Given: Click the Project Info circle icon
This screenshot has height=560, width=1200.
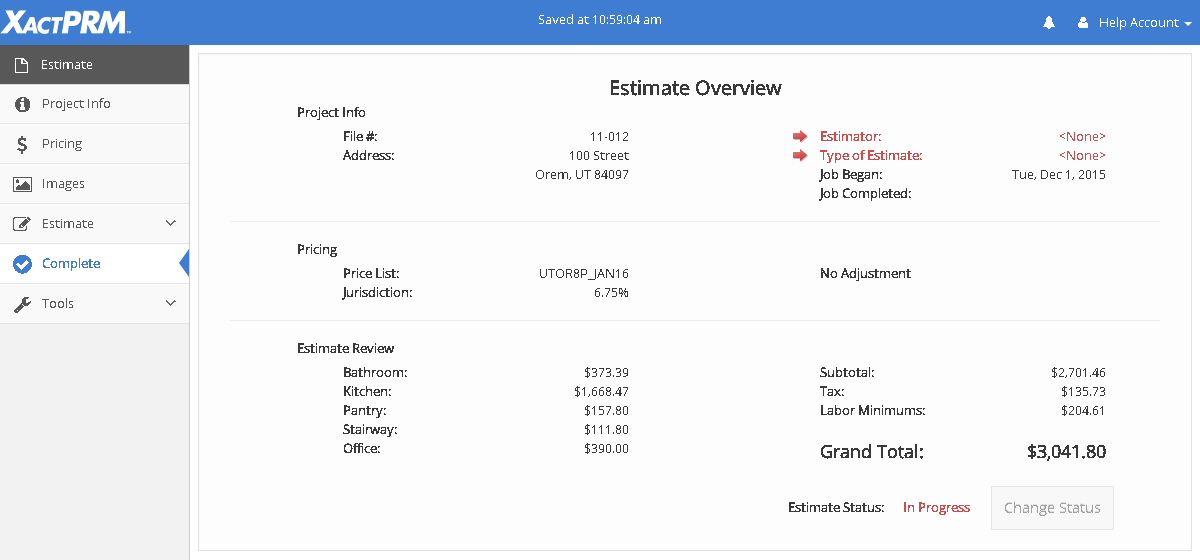Looking at the screenshot, I should tap(22, 104).
